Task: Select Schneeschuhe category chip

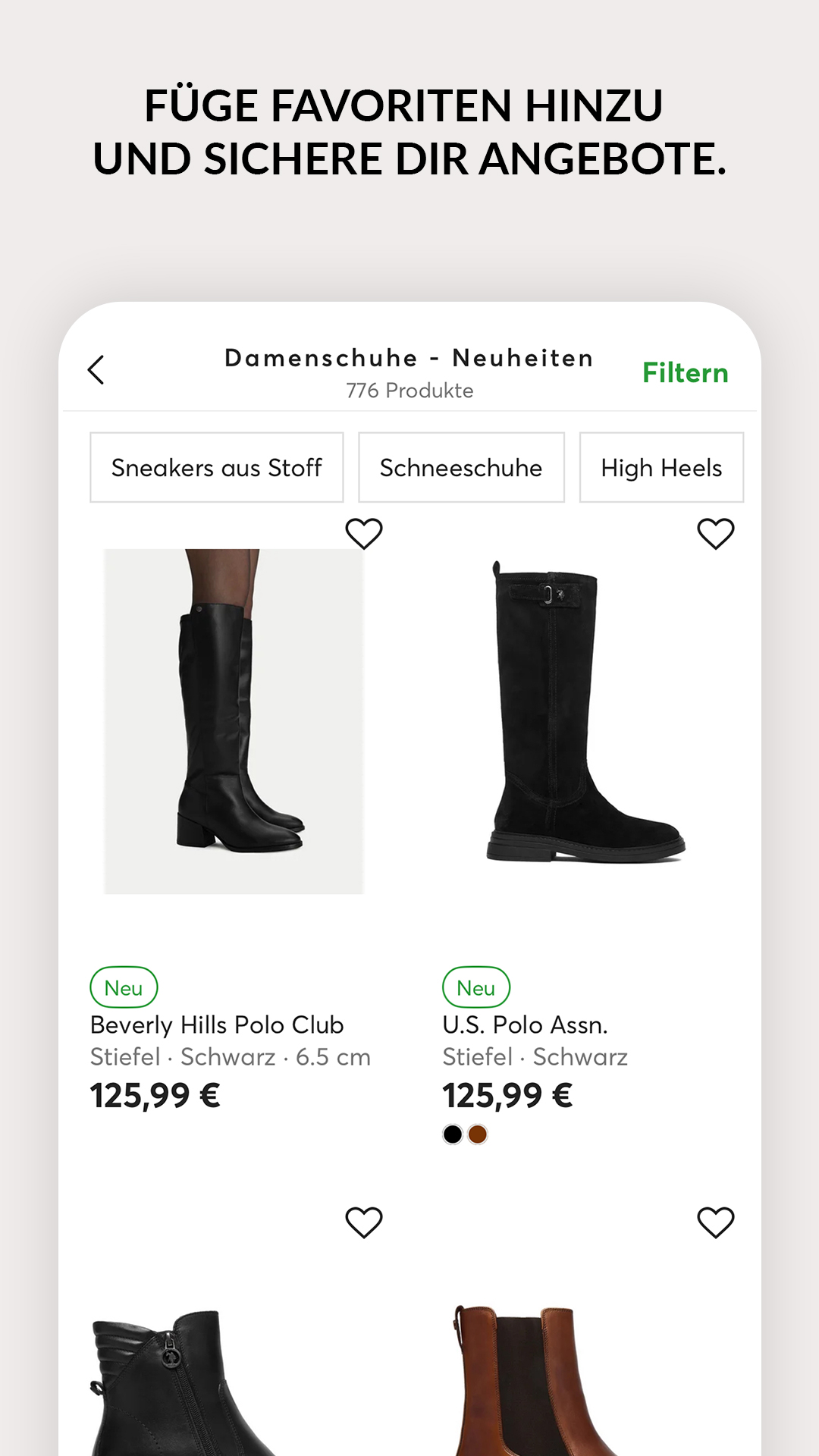Action: [461, 467]
